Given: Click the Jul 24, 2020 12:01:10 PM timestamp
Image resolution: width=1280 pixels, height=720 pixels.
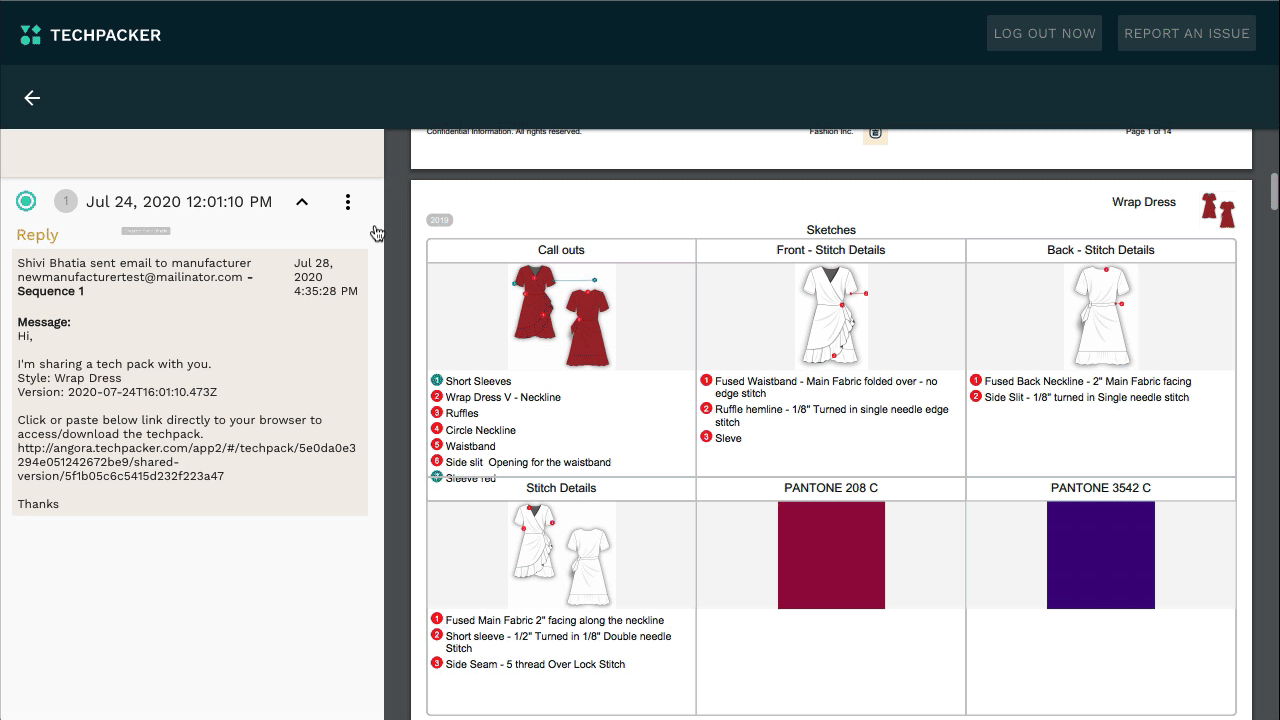Looking at the screenshot, I should pyautogui.click(x=179, y=202).
